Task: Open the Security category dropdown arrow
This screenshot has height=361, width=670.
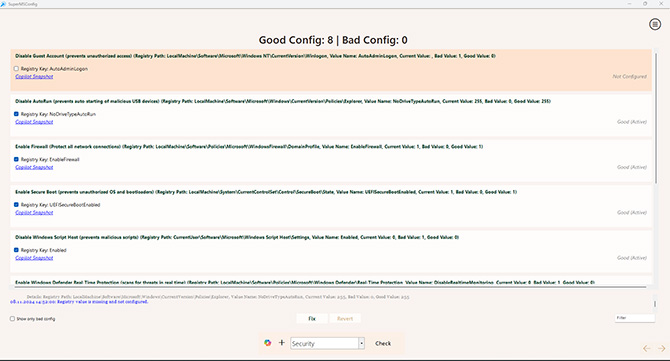Action: pos(361,343)
